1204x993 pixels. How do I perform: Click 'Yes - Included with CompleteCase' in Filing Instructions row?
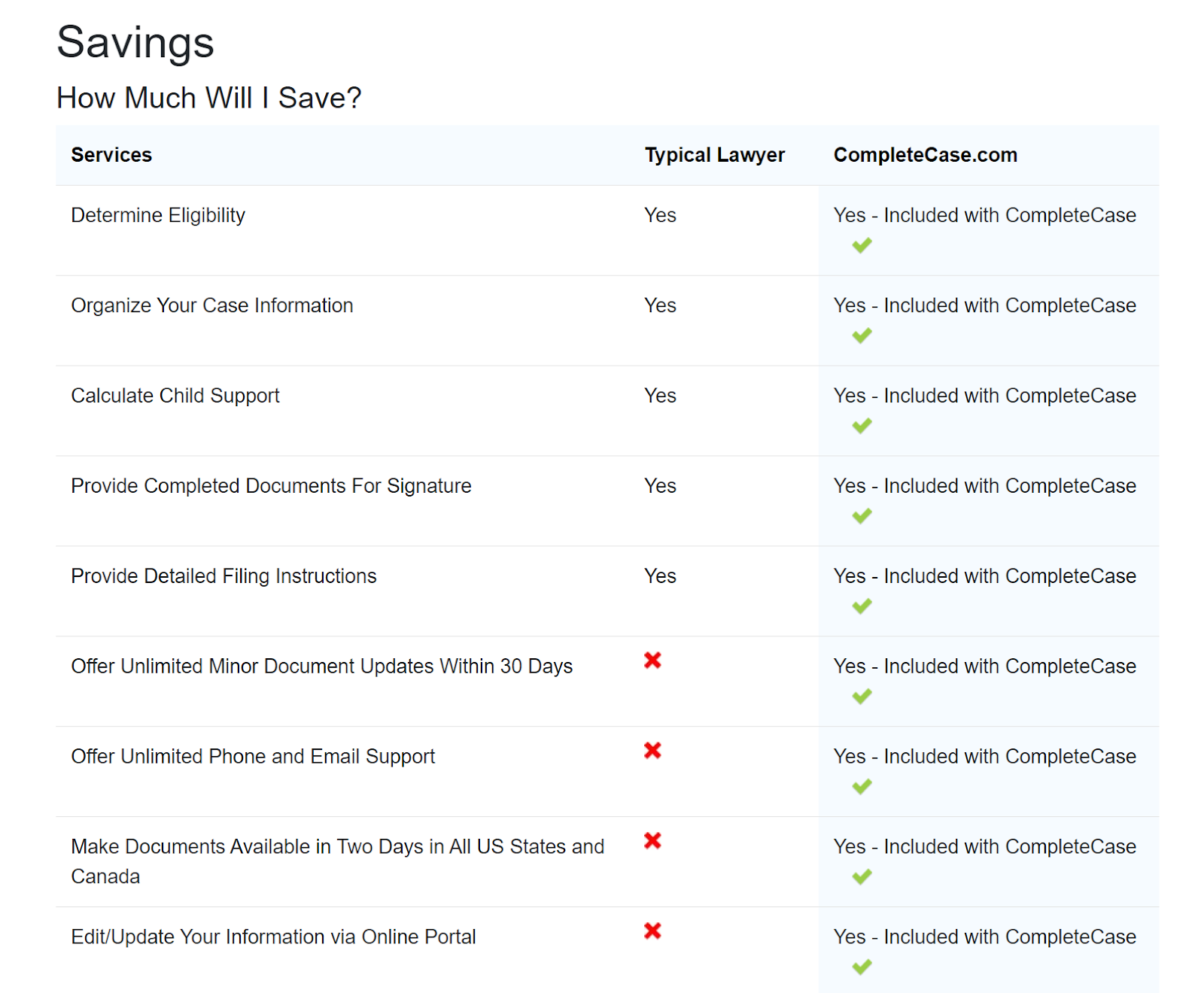(x=985, y=576)
